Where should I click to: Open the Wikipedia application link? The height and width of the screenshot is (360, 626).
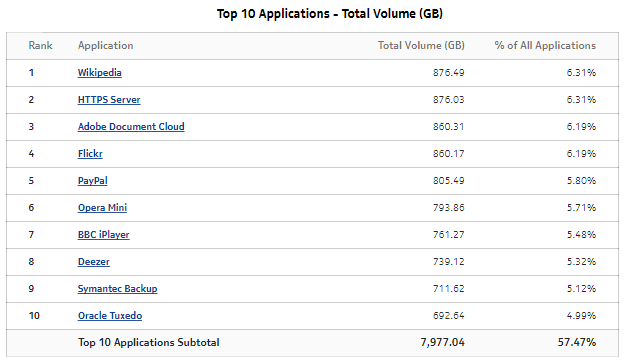tap(99, 73)
